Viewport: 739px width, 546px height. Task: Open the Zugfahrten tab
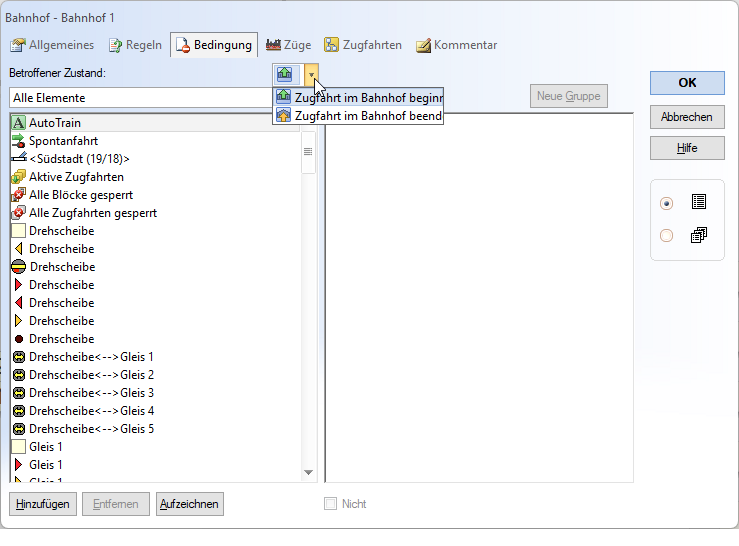pyautogui.click(x=363, y=45)
